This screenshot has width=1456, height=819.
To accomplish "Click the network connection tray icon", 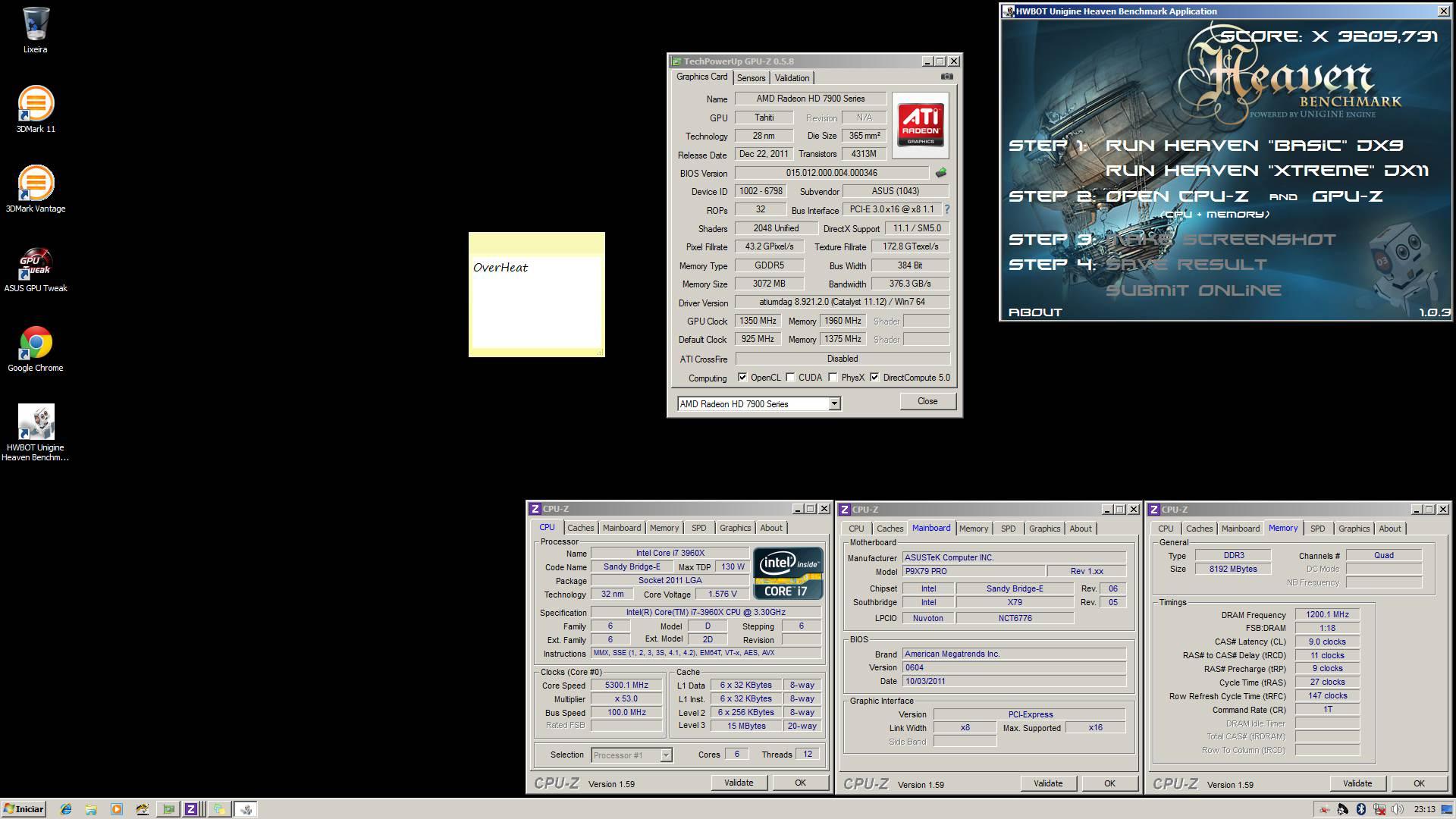I will pyautogui.click(x=1379, y=809).
